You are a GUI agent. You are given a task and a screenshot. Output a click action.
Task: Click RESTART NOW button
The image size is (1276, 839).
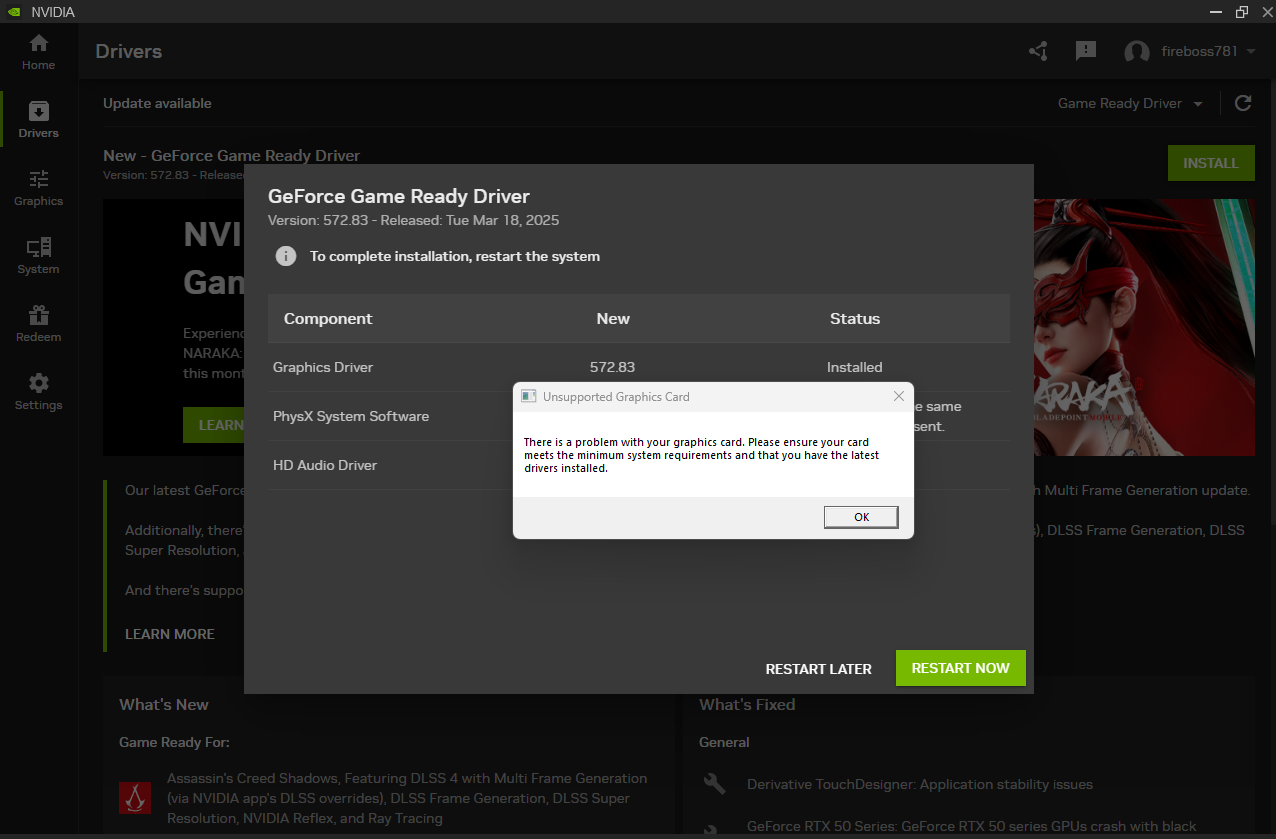[x=961, y=668]
